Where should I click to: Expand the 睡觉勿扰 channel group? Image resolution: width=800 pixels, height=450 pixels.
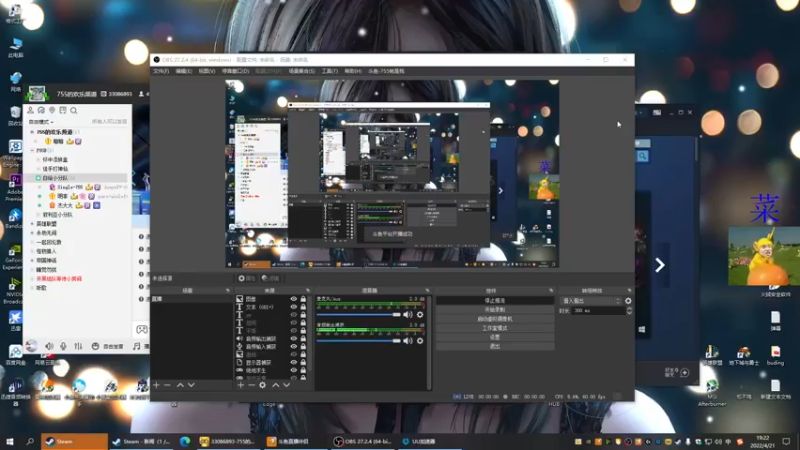tap(32, 269)
